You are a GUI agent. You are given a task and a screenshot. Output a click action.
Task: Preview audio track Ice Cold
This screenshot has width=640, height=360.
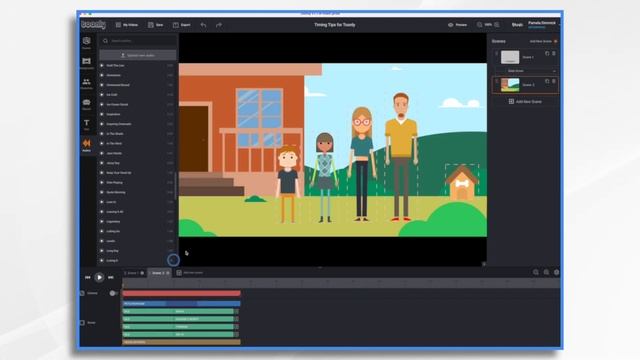click(x=102, y=95)
